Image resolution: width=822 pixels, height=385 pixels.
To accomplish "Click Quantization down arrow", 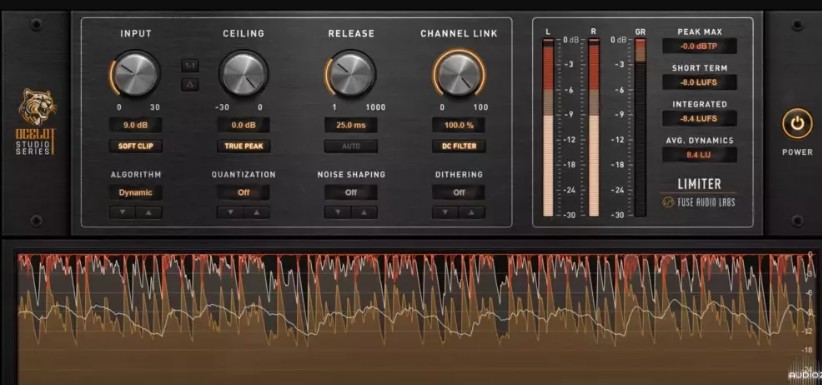I will pyautogui.click(x=230, y=212).
